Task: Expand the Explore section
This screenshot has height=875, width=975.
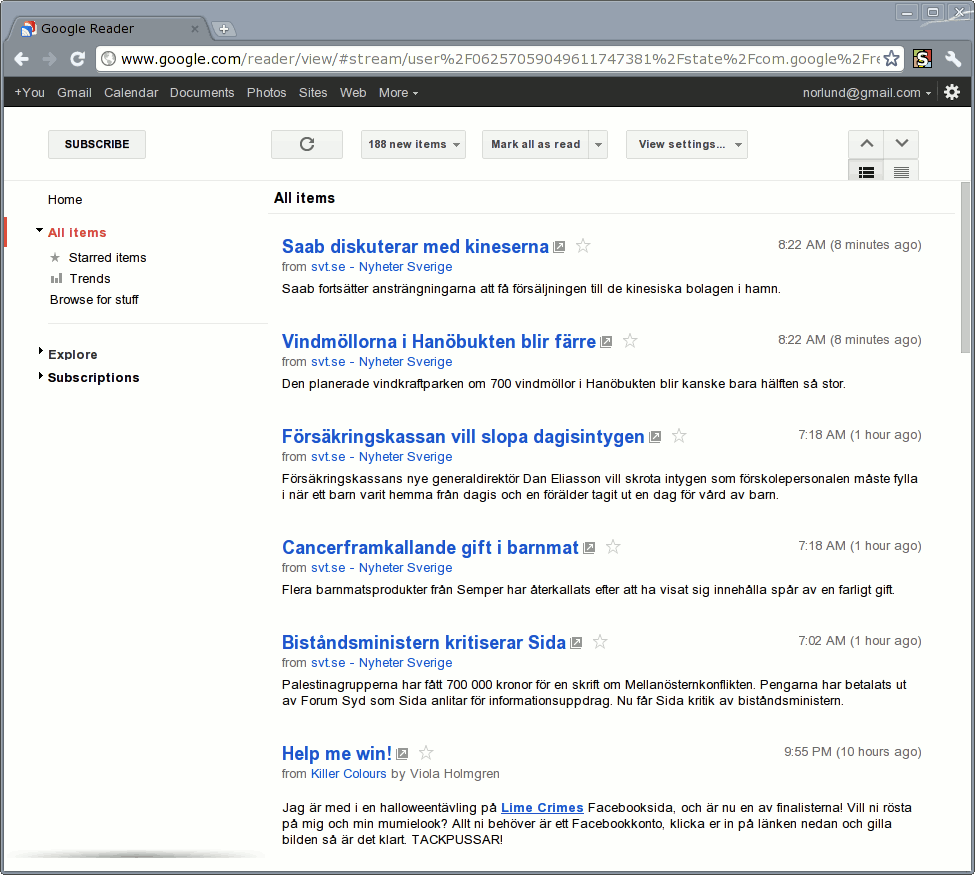Action: [x=40, y=352]
